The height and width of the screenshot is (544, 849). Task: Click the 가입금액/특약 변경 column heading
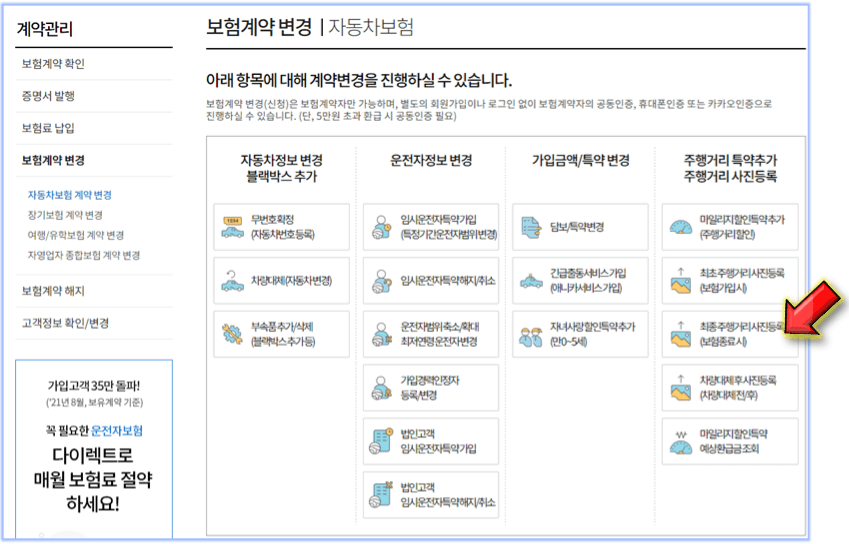tap(580, 160)
